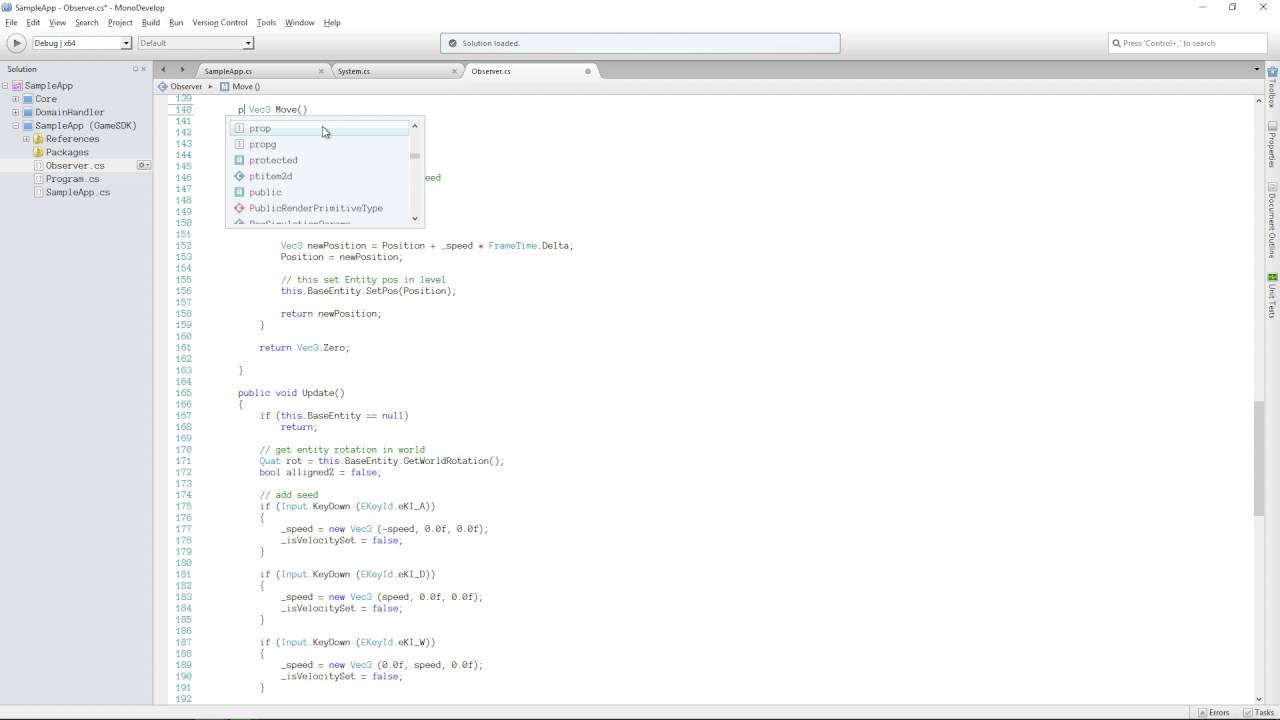Select the References folder
This screenshot has height=720, width=1280.
[x=72, y=139]
